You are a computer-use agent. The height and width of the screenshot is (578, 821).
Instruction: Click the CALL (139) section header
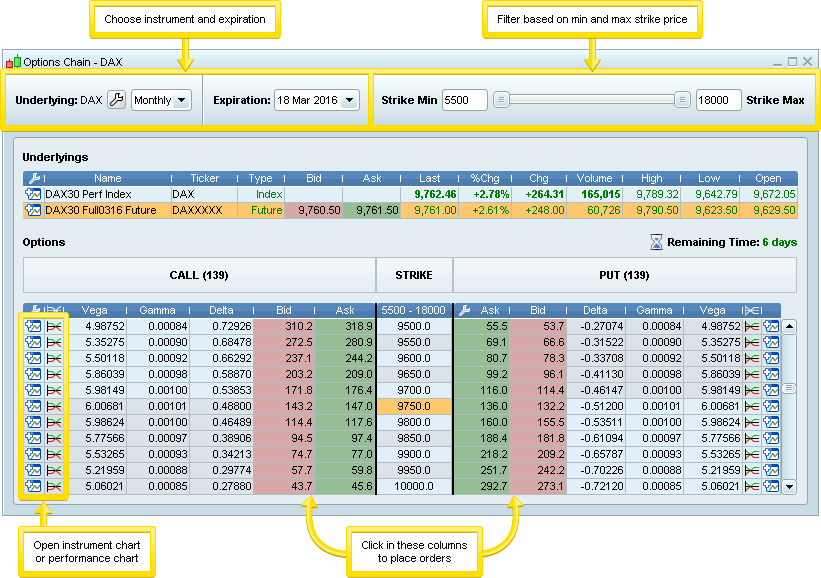pyautogui.click(x=199, y=275)
